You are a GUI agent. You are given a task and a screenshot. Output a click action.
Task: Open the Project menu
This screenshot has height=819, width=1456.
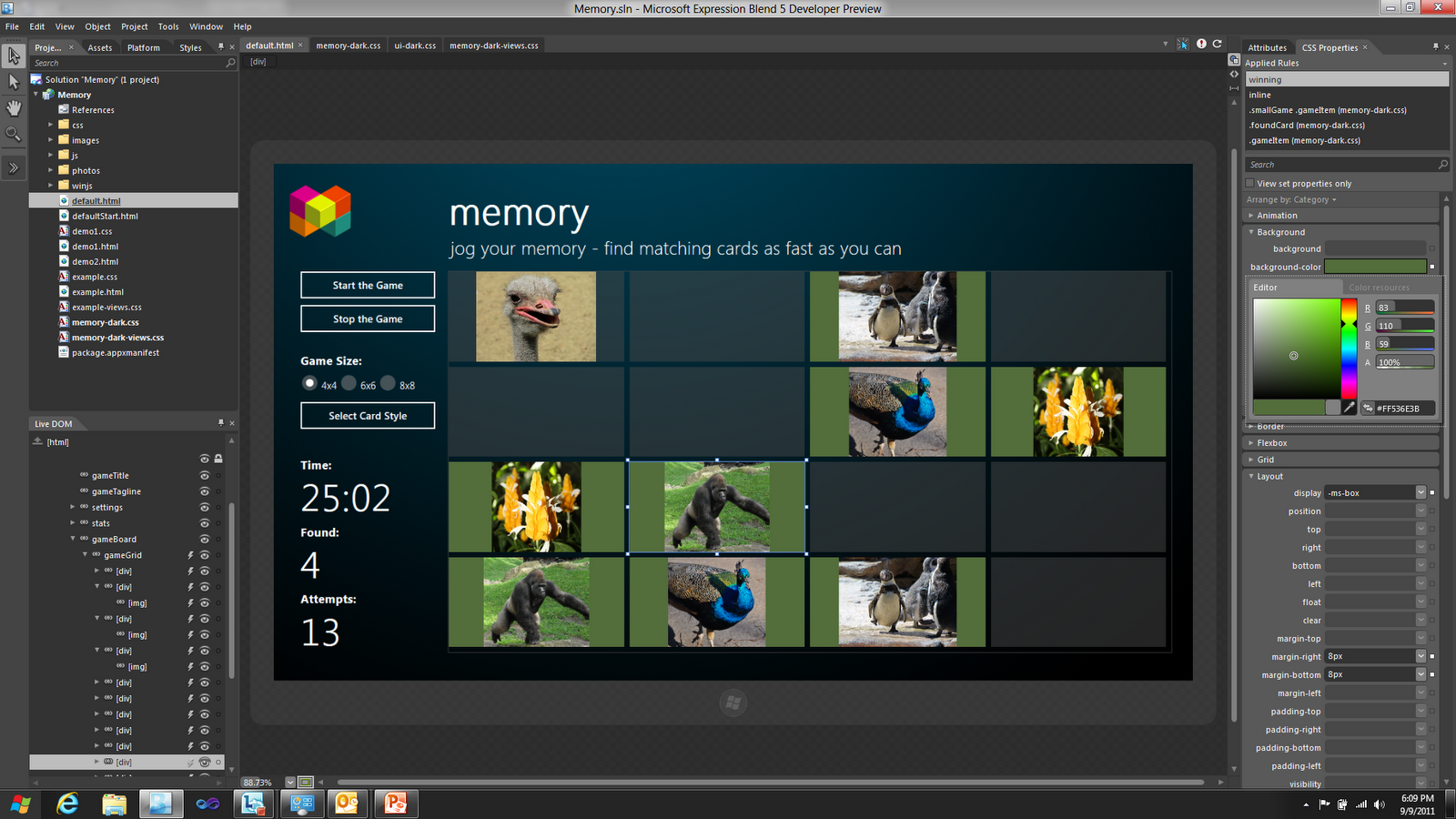(x=134, y=26)
